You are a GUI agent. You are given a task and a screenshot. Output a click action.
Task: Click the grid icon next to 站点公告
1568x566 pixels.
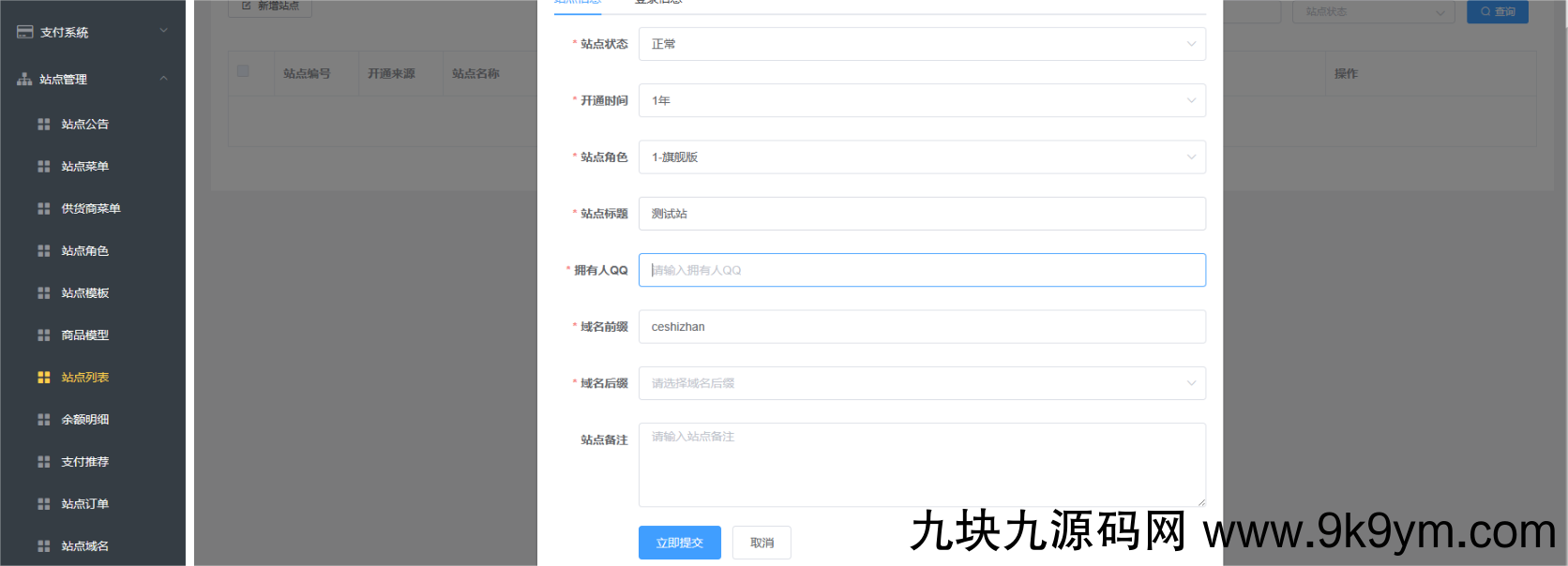coord(43,124)
